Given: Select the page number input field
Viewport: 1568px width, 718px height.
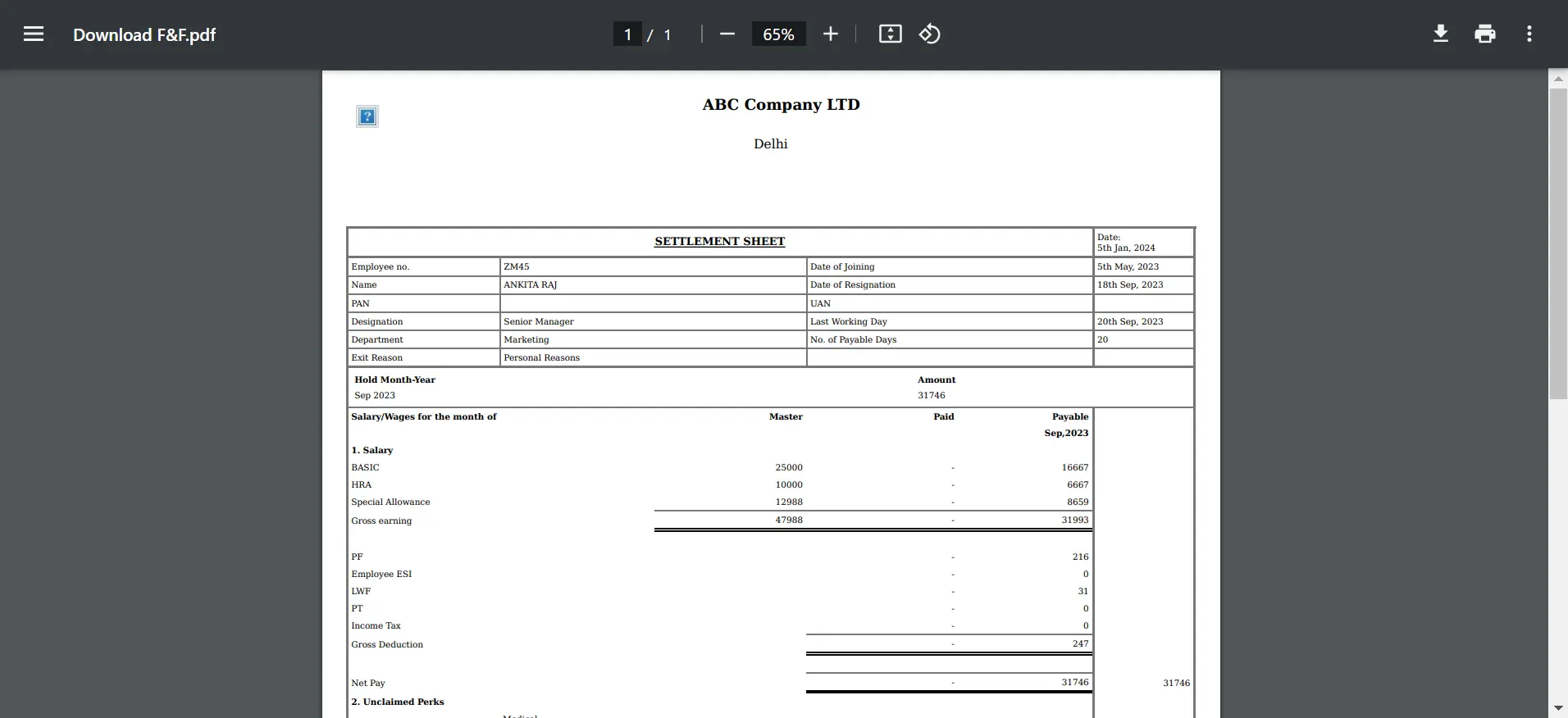Looking at the screenshot, I should (x=627, y=34).
